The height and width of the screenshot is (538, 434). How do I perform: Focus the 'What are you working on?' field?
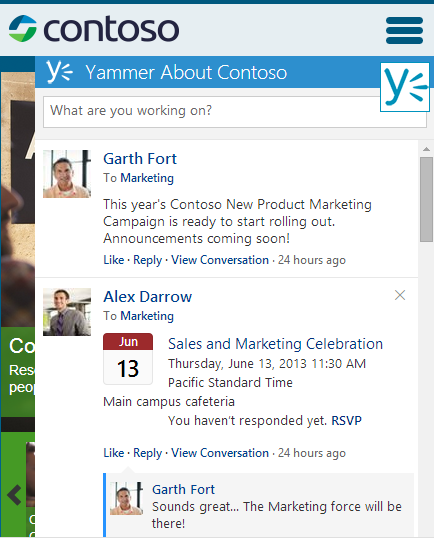pos(235,112)
